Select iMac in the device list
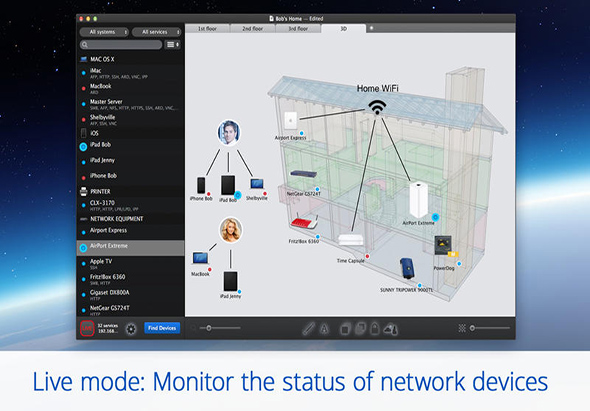The width and height of the screenshot is (590, 411). [131, 73]
